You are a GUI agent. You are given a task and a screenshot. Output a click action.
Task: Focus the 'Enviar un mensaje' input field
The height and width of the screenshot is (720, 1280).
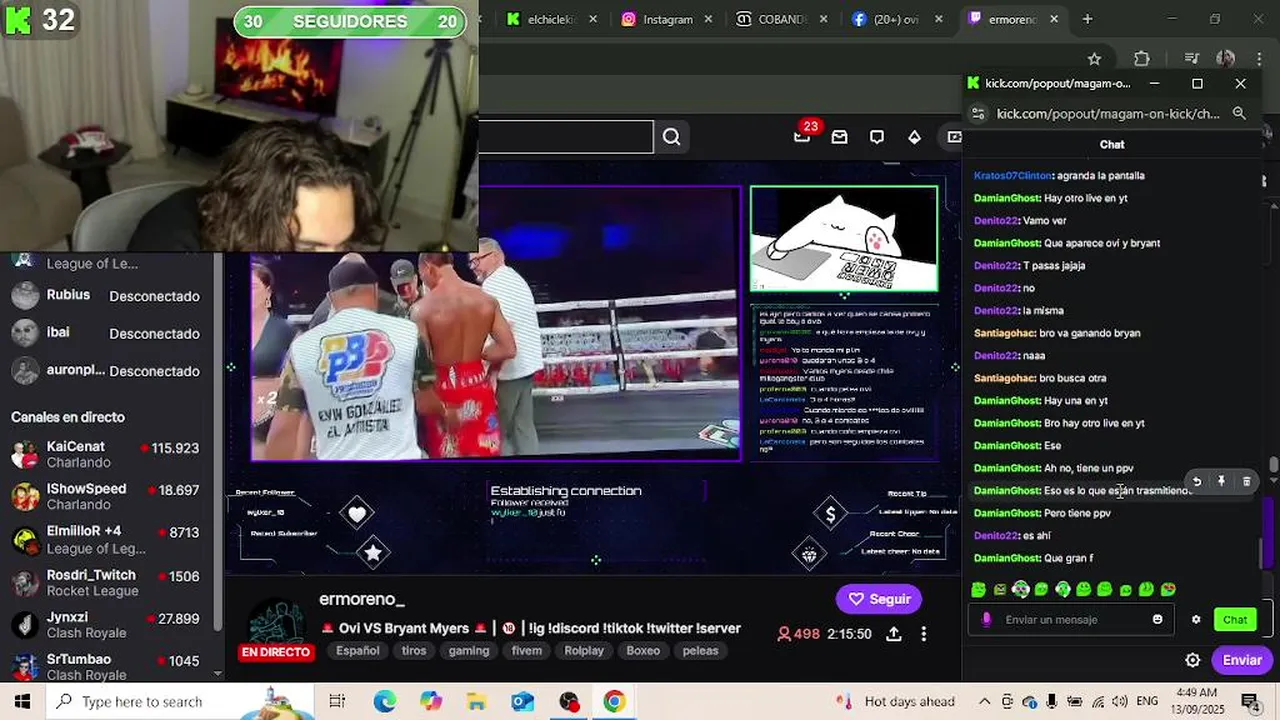[x=1071, y=619]
